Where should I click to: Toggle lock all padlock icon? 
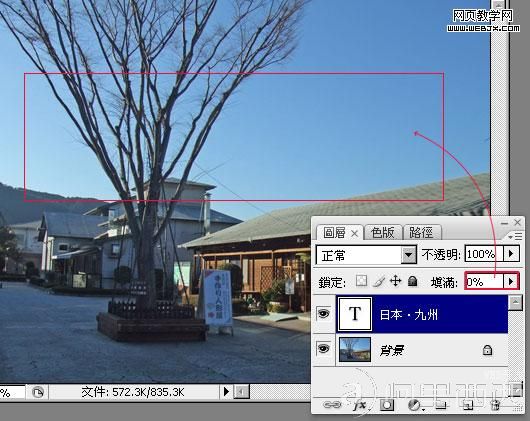[412, 281]
